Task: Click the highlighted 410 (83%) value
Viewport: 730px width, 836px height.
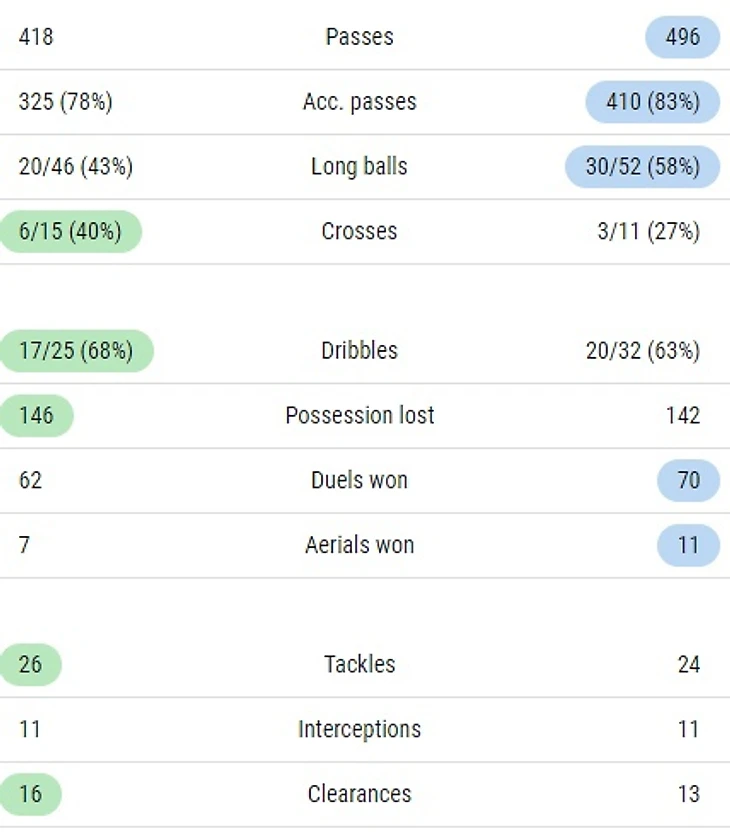Action: [x=653, y=102]
